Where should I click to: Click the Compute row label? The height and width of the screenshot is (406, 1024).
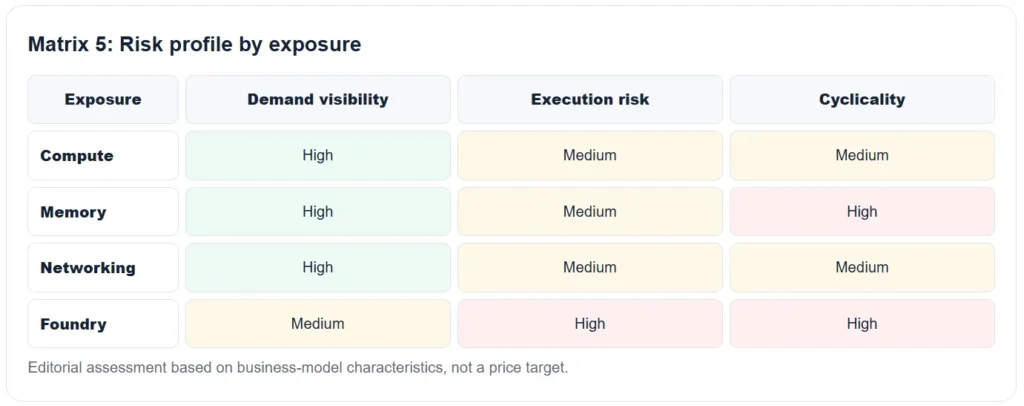(x=103, y=155)
